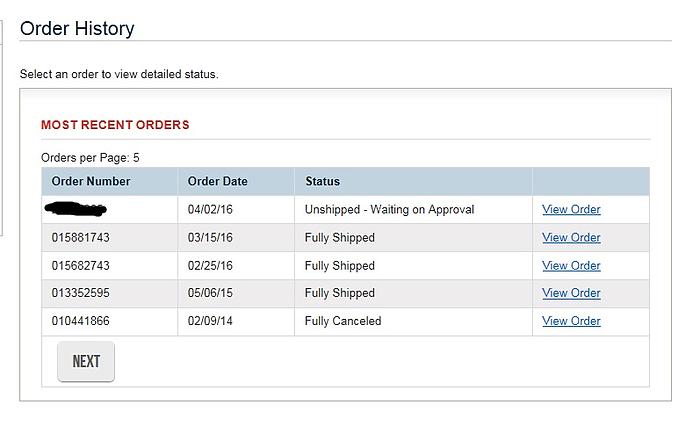Select order number 015881743 text
700x448 pixels.
[81, 238]
